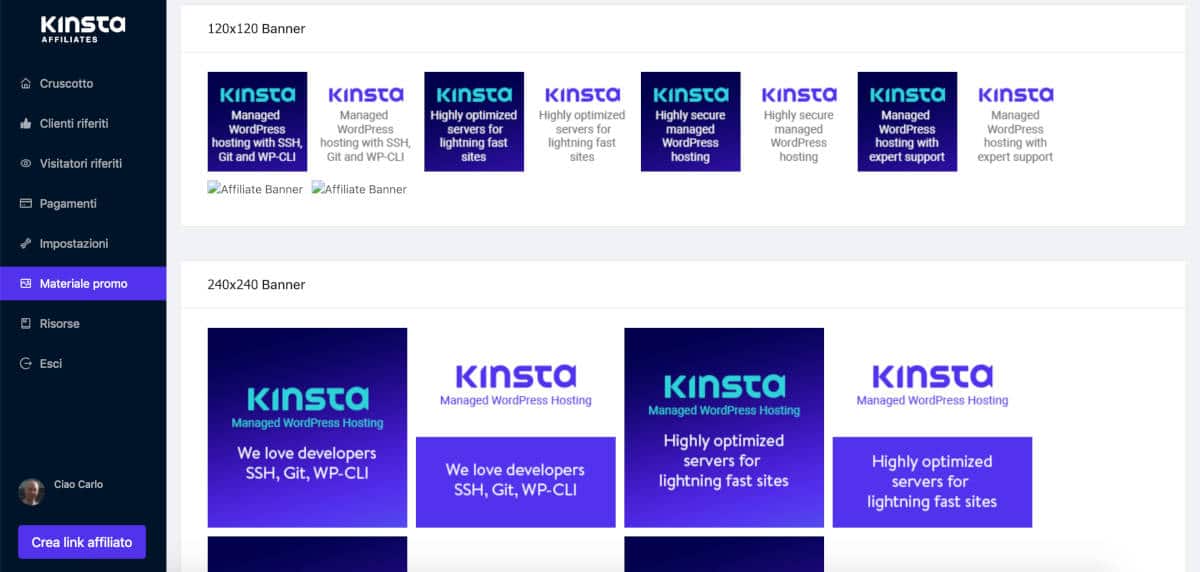This screenshot has height=572, width=1200.
Task: Choose the white 120x120 lightning fast sites banner
Action: point(582,122)
